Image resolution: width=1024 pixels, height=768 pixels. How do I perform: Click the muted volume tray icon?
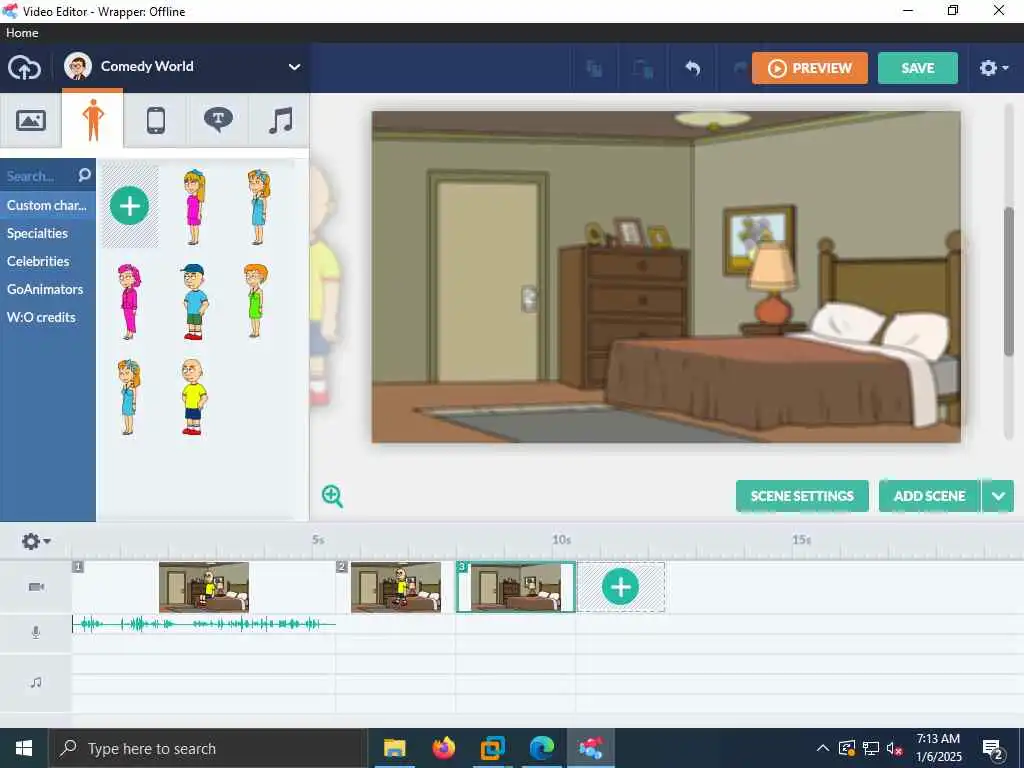894,748
